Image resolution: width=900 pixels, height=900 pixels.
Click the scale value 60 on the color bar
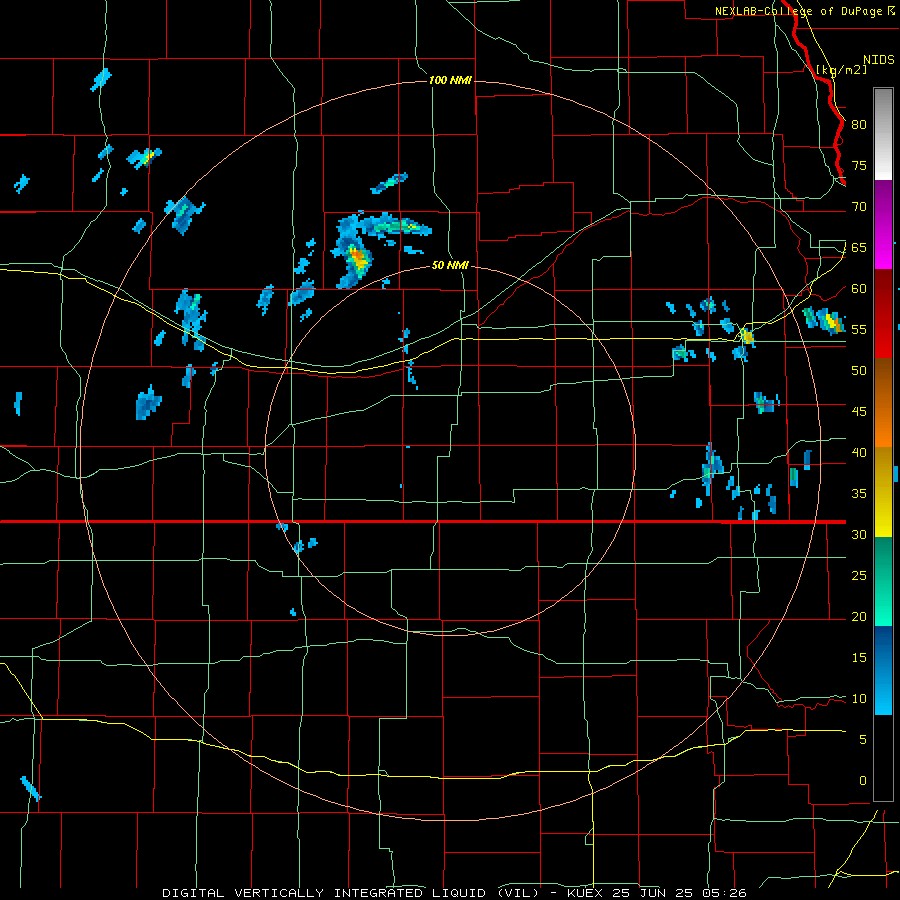click(x=859, y=289)
